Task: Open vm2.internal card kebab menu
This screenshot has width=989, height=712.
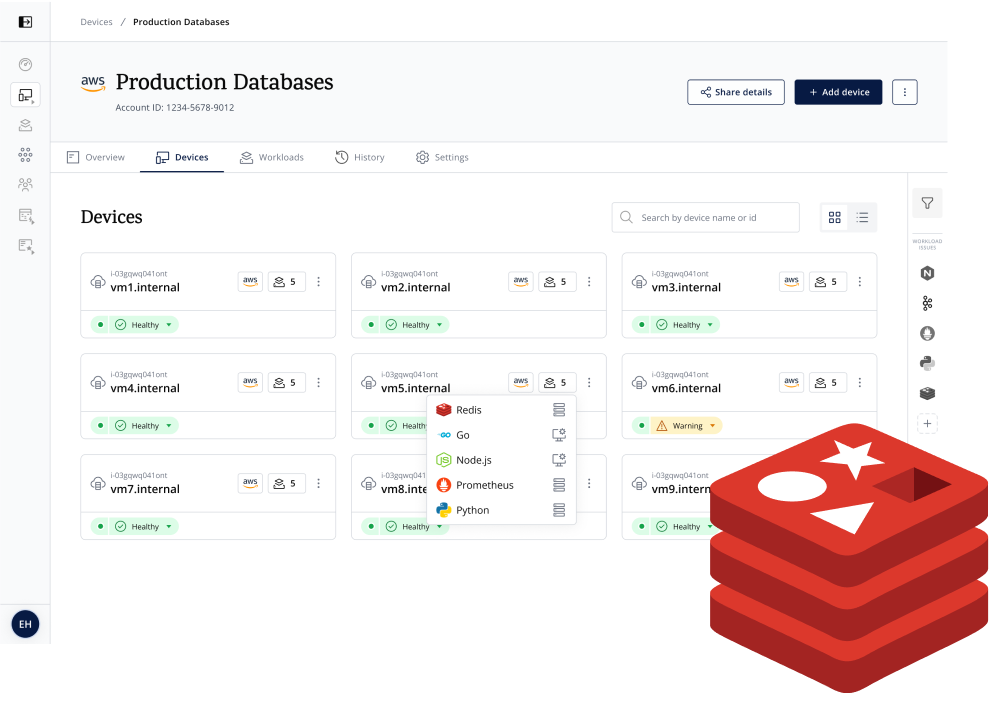Action: point(589,282)
